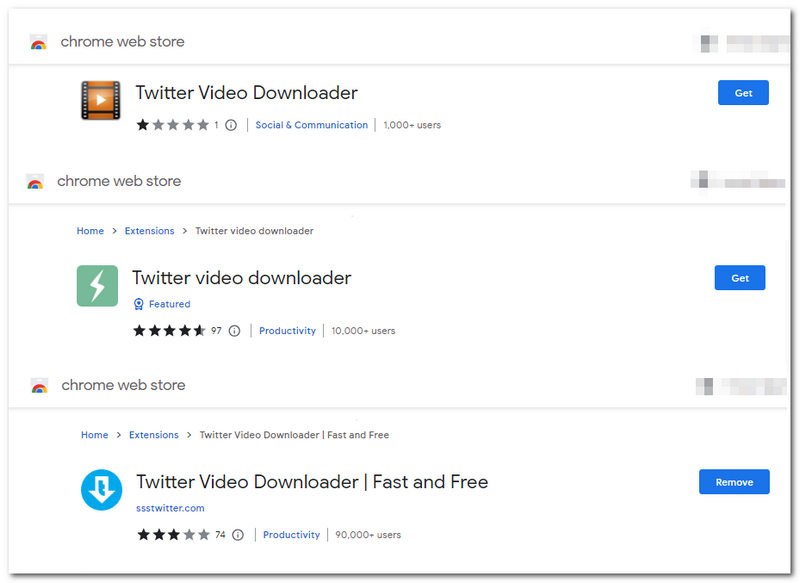800x583 pixels.
Task: Open Extensions breadcrumb above Fast and Free extension
Action: click(154, 435)
